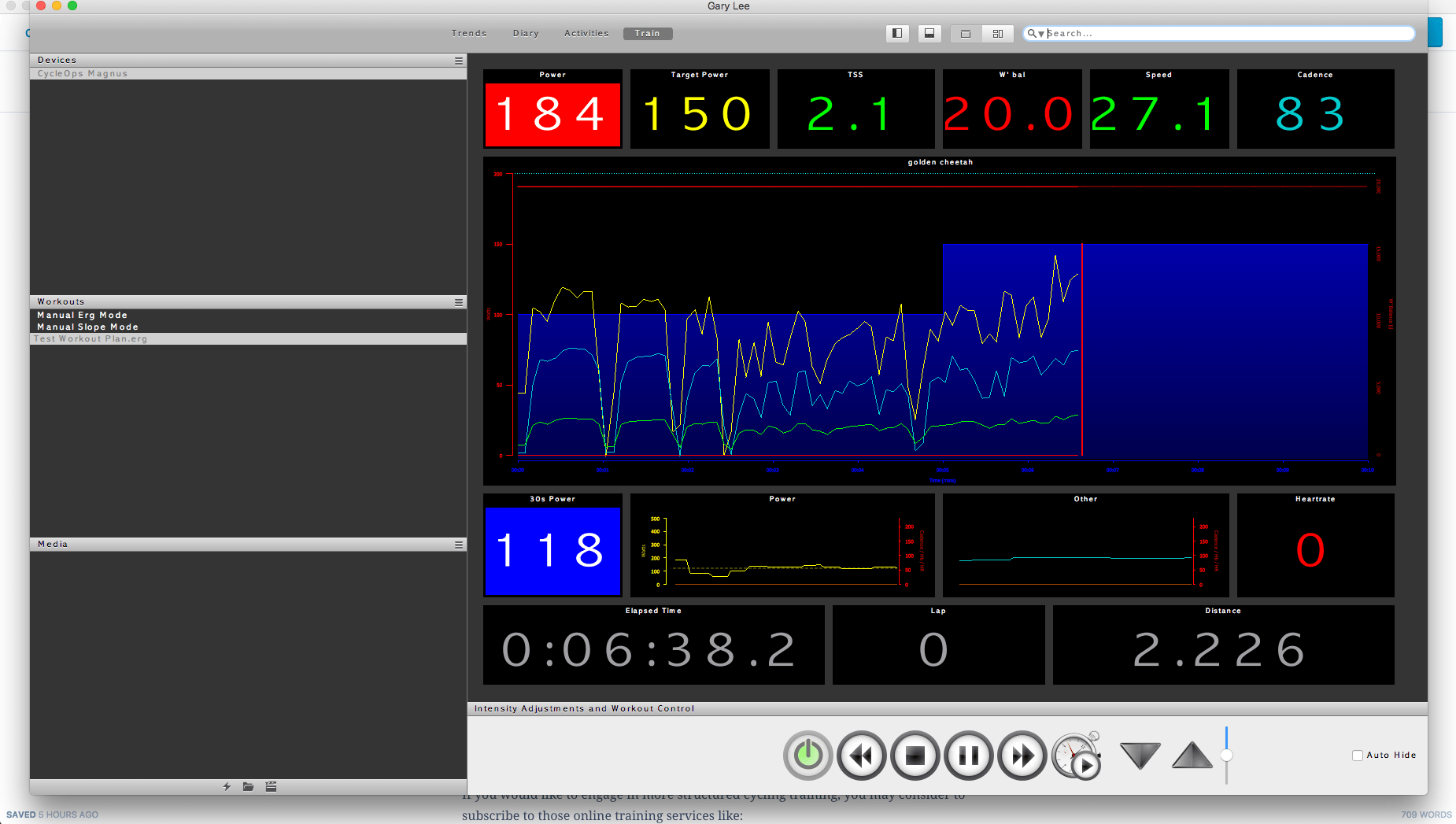Click the stopwatch lap icon

point(1076,756)
